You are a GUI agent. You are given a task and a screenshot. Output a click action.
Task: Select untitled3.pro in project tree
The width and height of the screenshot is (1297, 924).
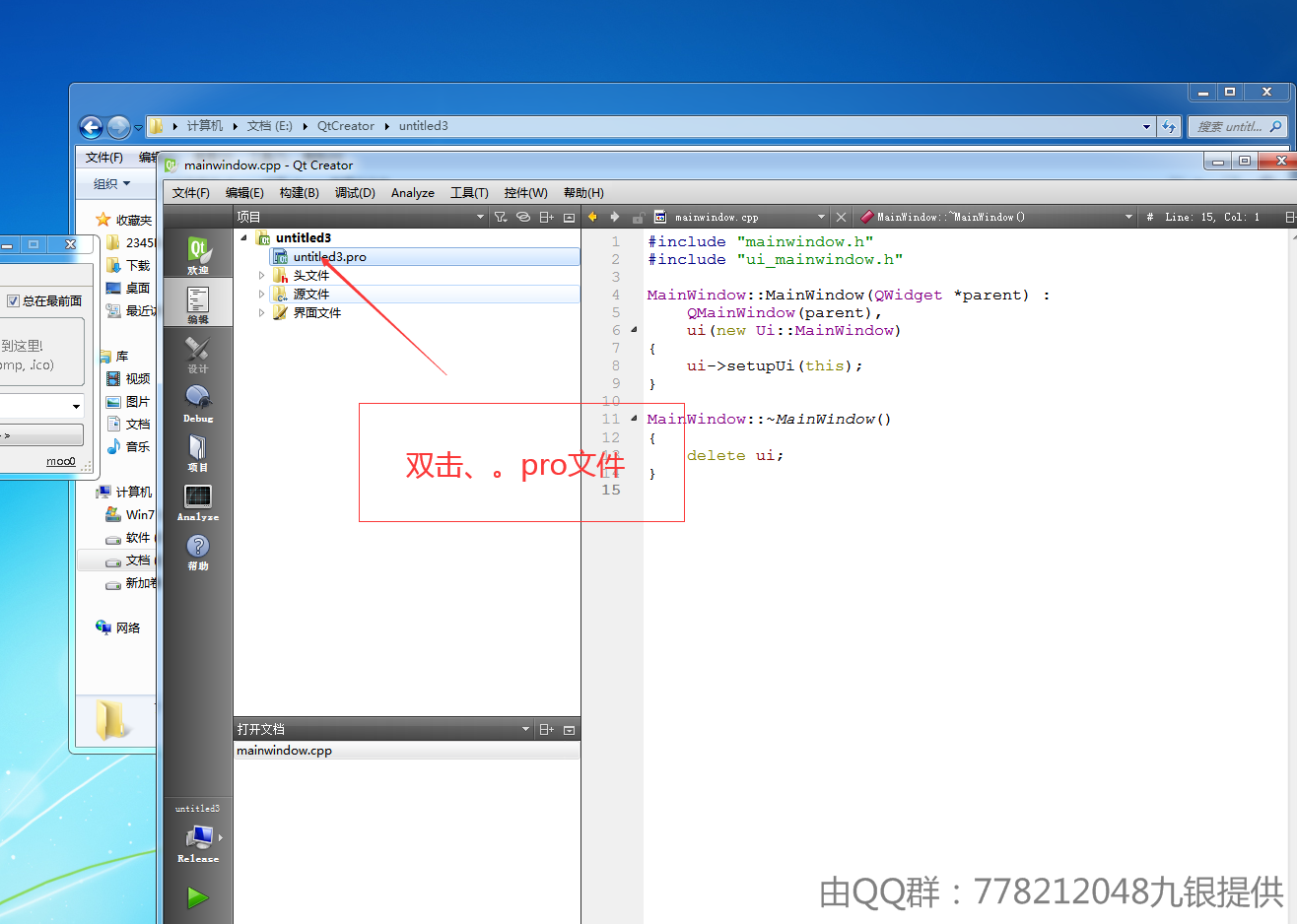(425, 257)
